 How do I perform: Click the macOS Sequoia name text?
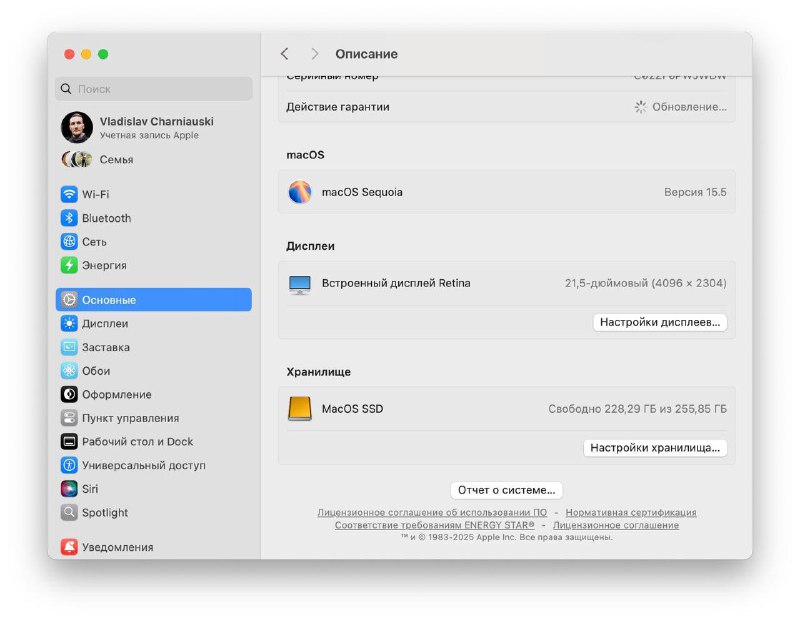click(x=362, y=192)
